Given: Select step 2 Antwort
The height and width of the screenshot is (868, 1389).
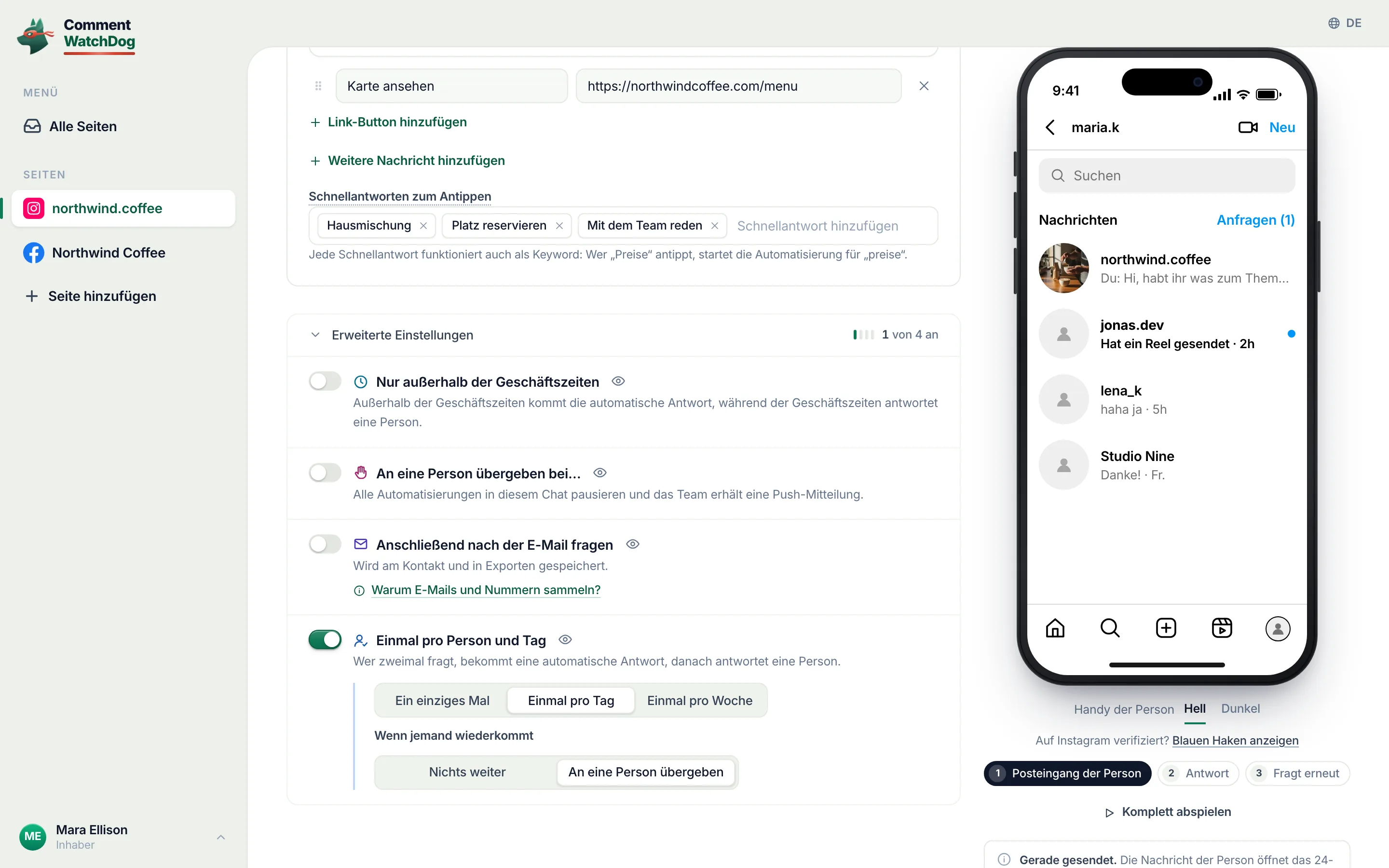Looking at the screenshot, I should (x=1198, y=773).
